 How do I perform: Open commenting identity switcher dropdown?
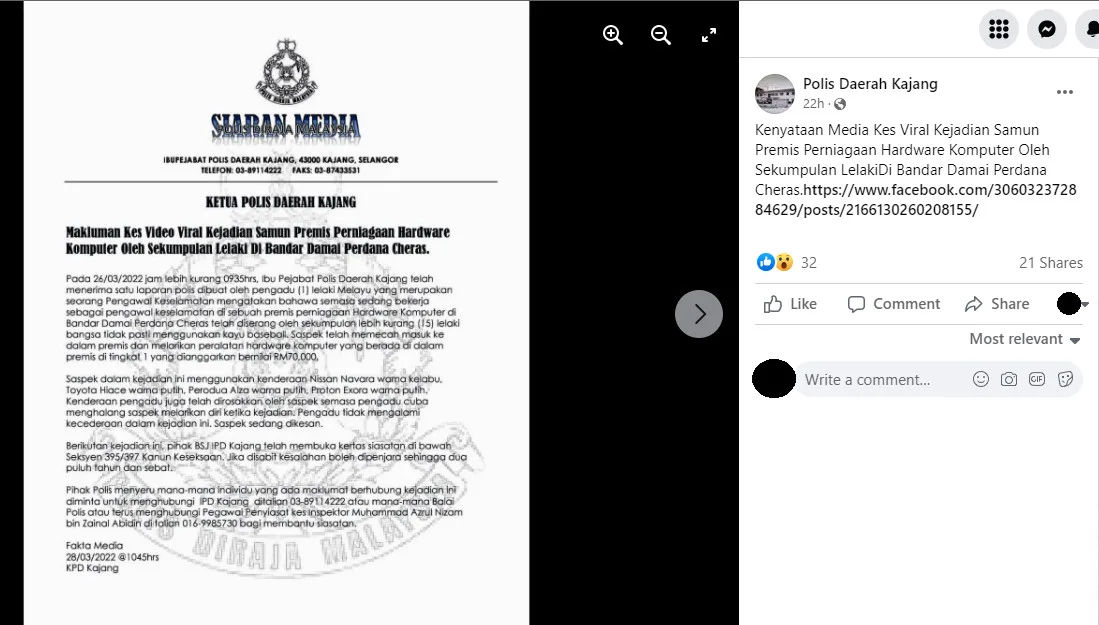[1072, 303]
